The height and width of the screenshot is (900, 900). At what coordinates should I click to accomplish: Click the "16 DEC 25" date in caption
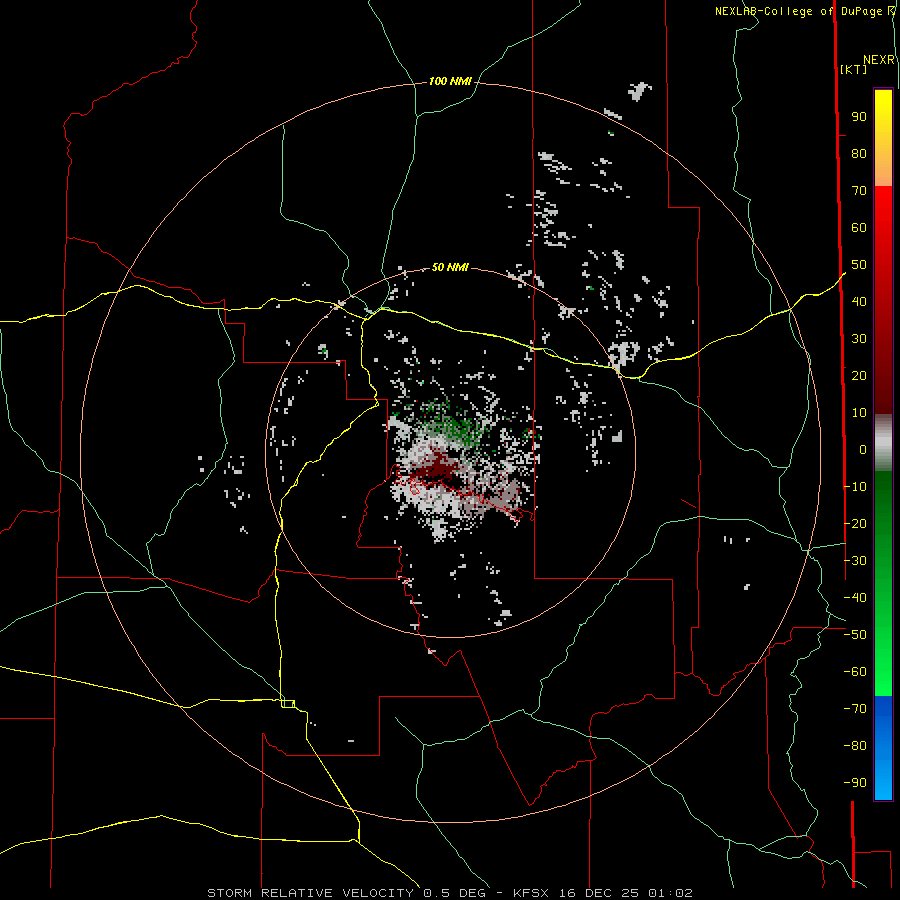pyautogui.click(x=599, y=893)
